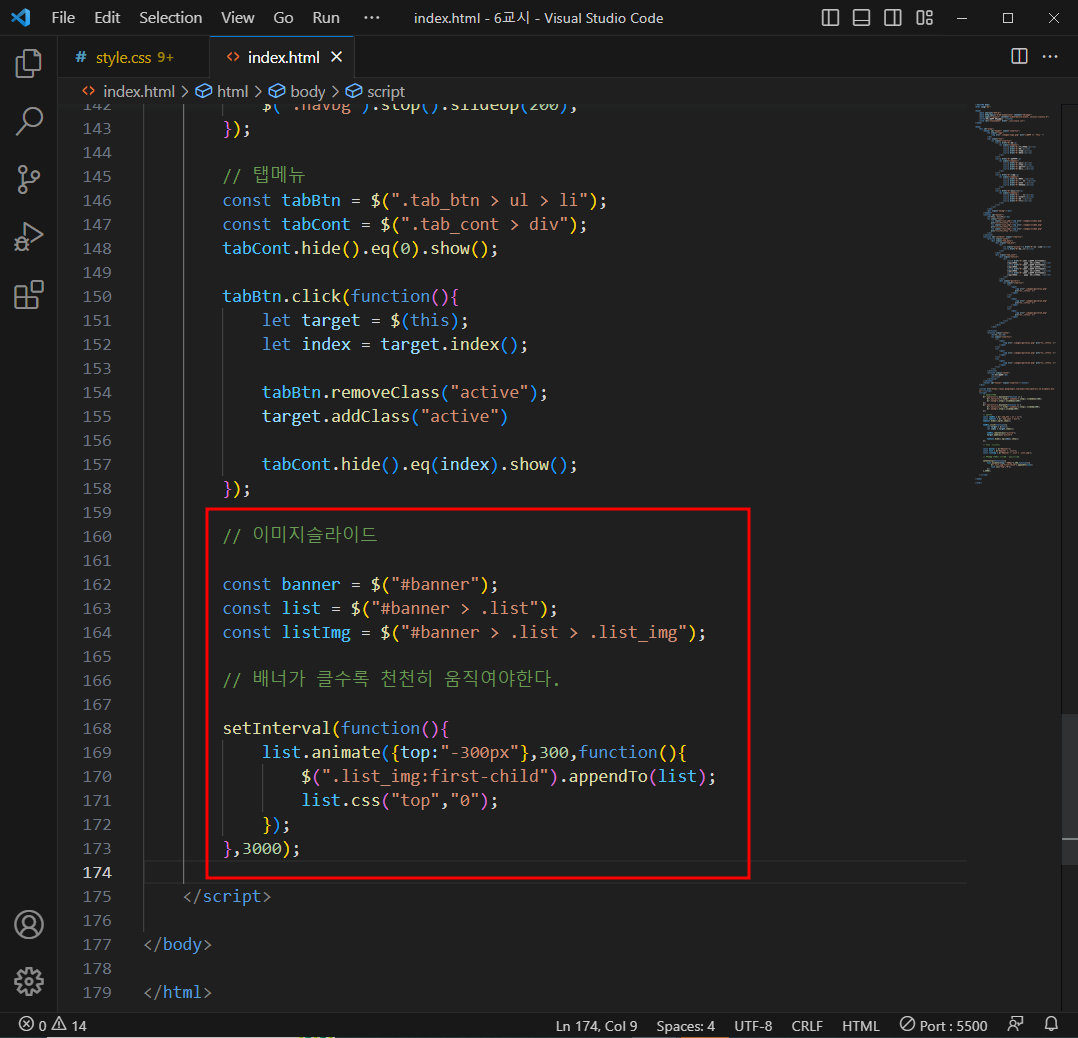Click the 'const banner' declaration line
Image resolution: width=1078 pixels, height=1038 pixels.
coord(360,584)
